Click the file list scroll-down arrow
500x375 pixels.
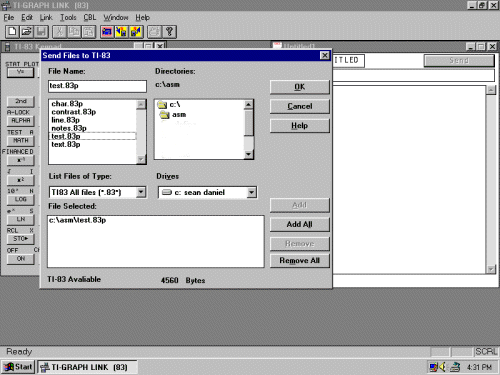[x=141, y=159]
